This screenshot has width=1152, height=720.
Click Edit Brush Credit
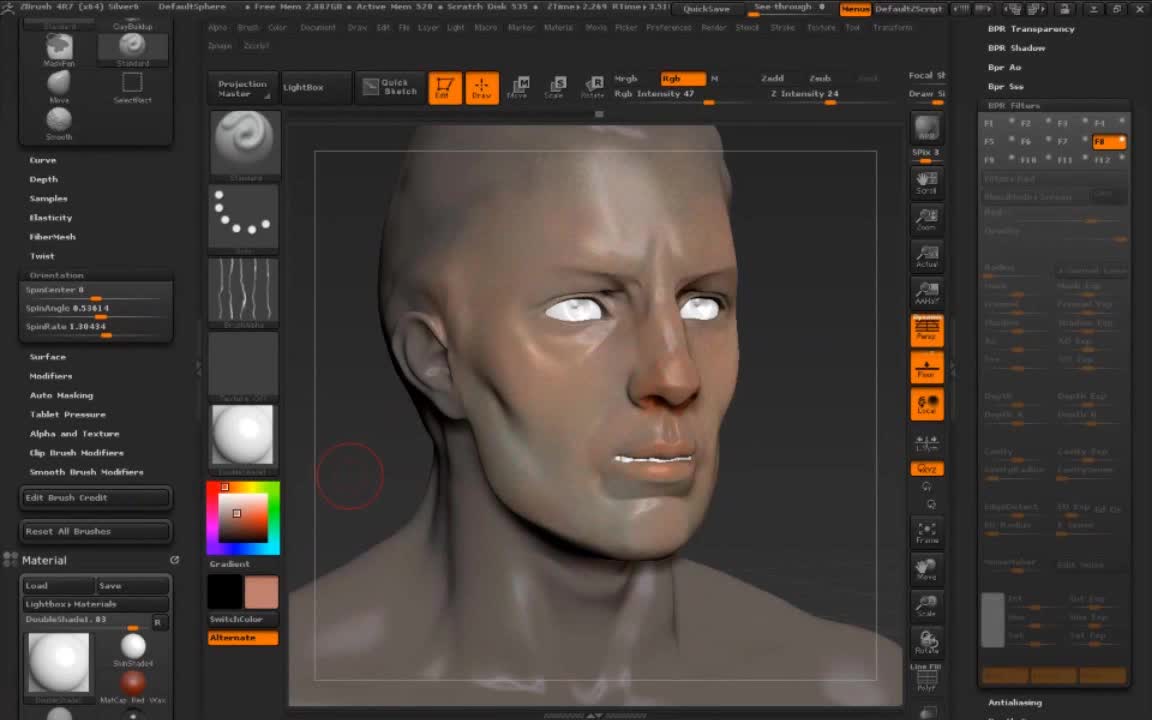96,497
